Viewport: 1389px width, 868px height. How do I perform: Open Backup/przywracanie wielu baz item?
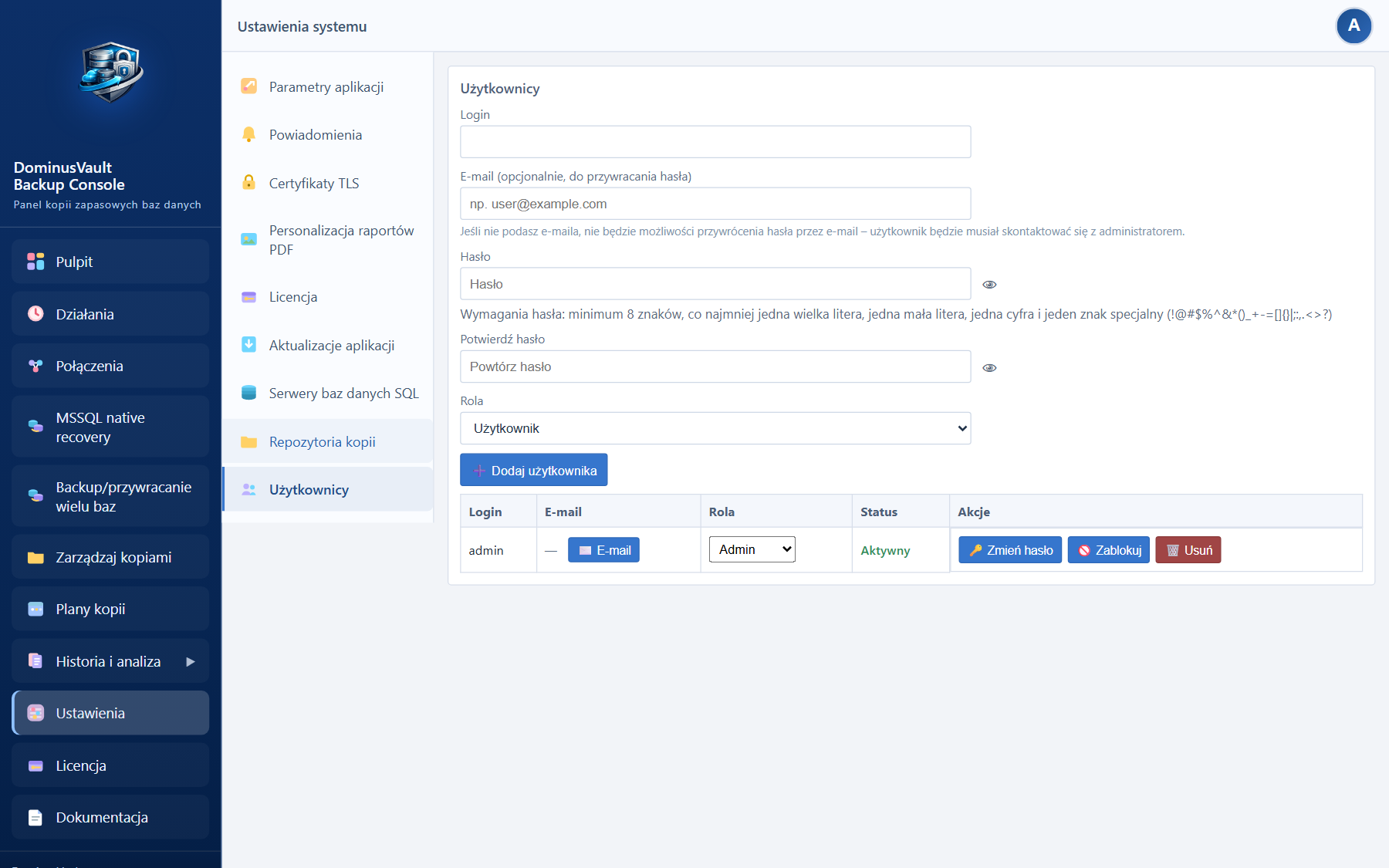point(110,496)
